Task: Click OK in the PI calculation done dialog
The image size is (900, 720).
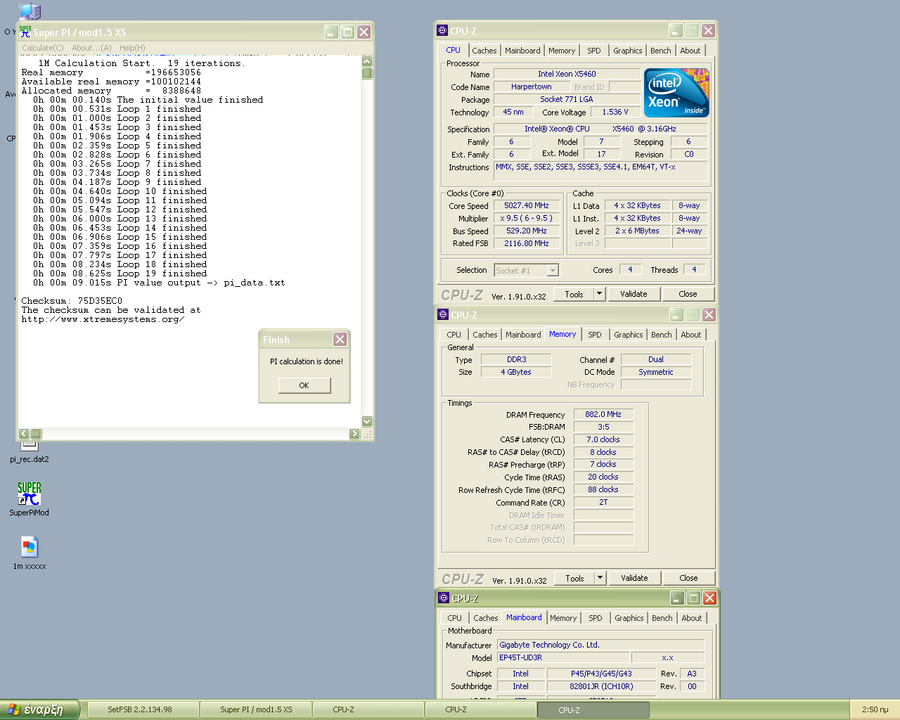Action: pyautogui.click(x=304, y=385)
